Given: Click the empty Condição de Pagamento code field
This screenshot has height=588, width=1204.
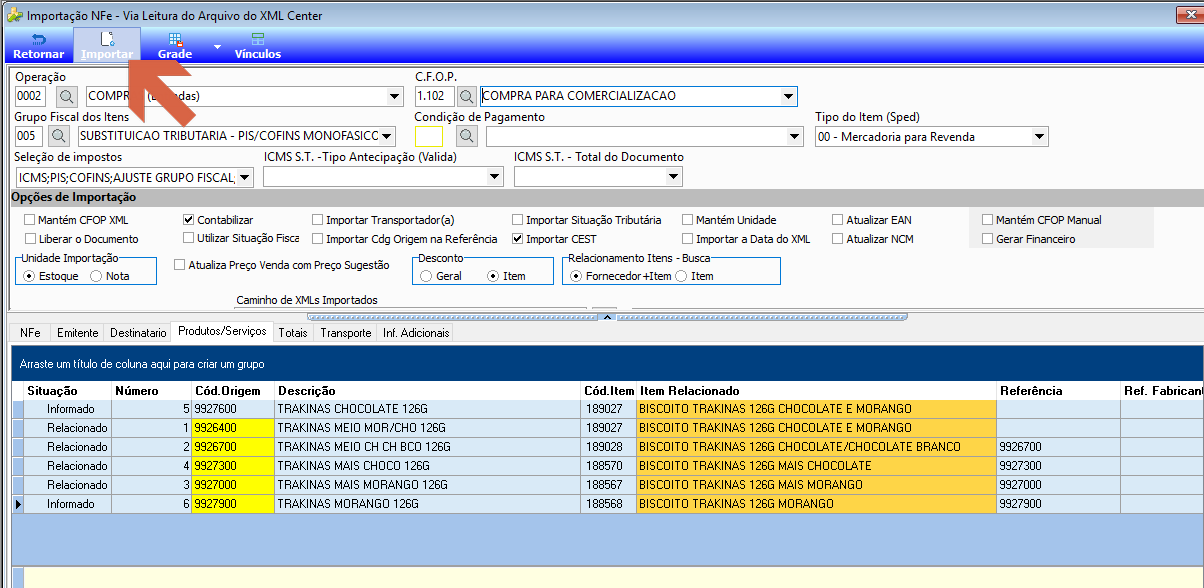Looking at the screenshot, I should click(429, 136).
